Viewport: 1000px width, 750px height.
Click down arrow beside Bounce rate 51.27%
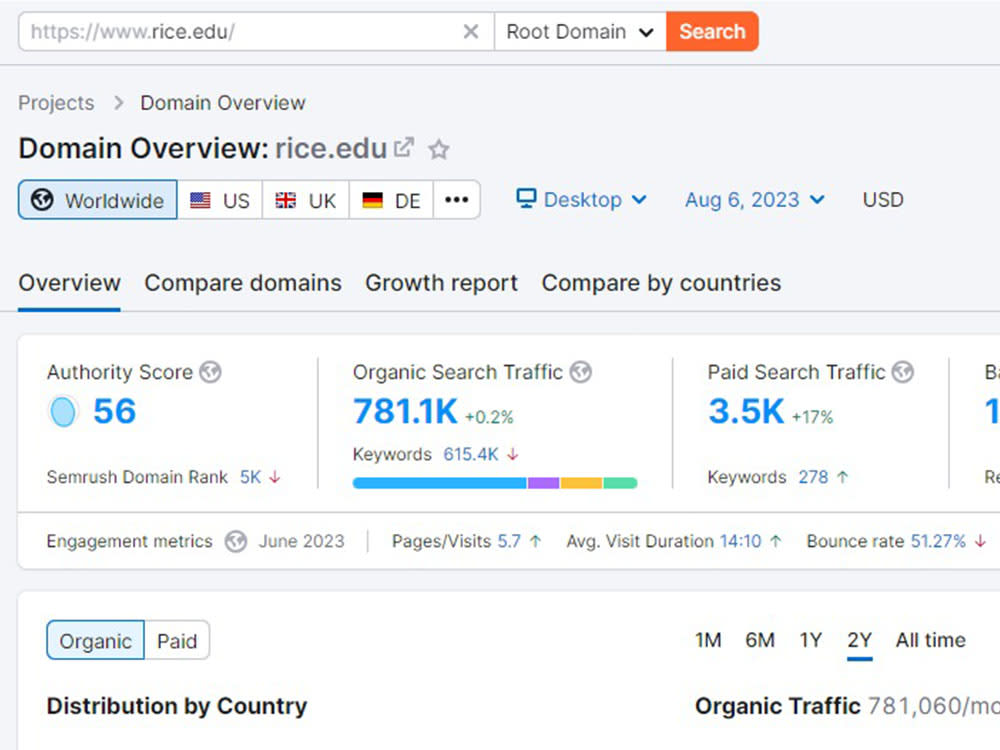(981, 541)
